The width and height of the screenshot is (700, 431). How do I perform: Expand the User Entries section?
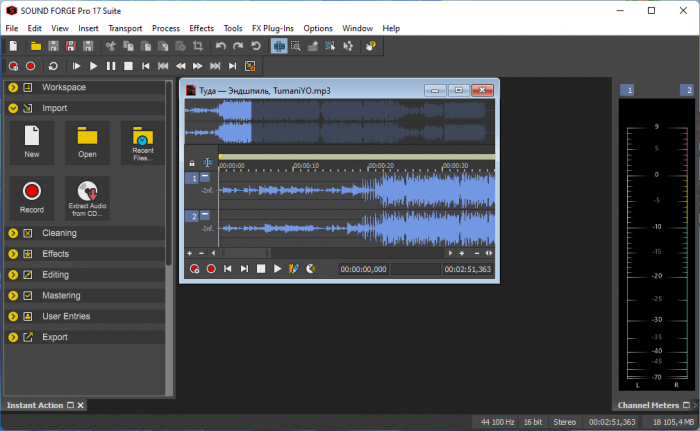(13, 316)
